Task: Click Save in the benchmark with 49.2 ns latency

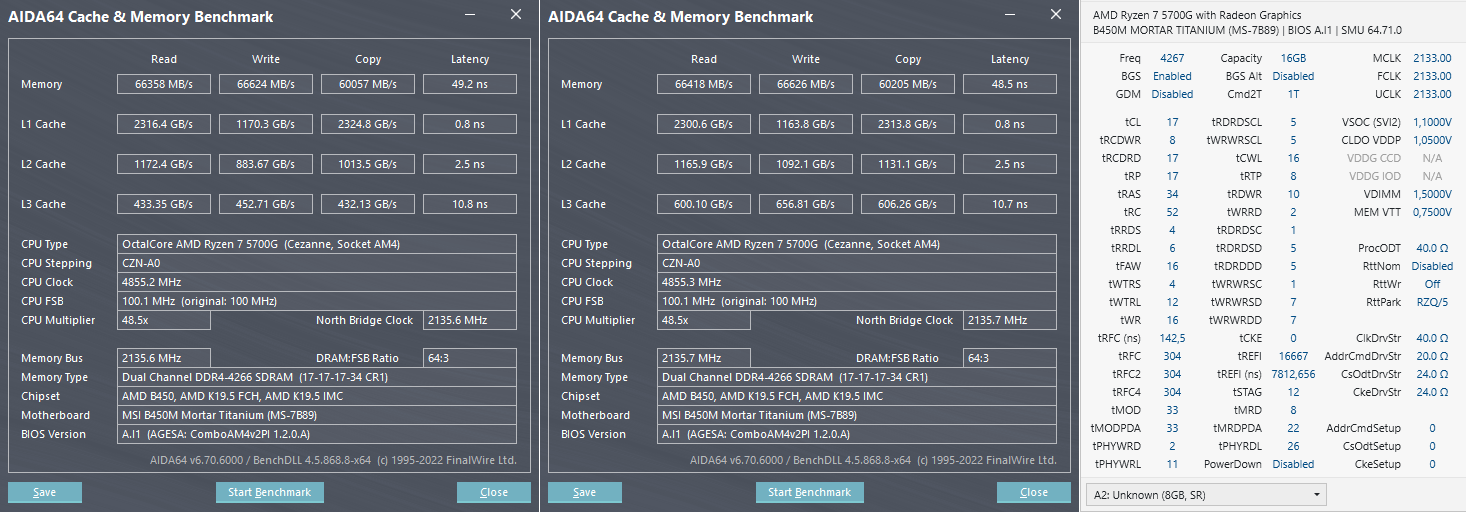Action: click(44, 492)
